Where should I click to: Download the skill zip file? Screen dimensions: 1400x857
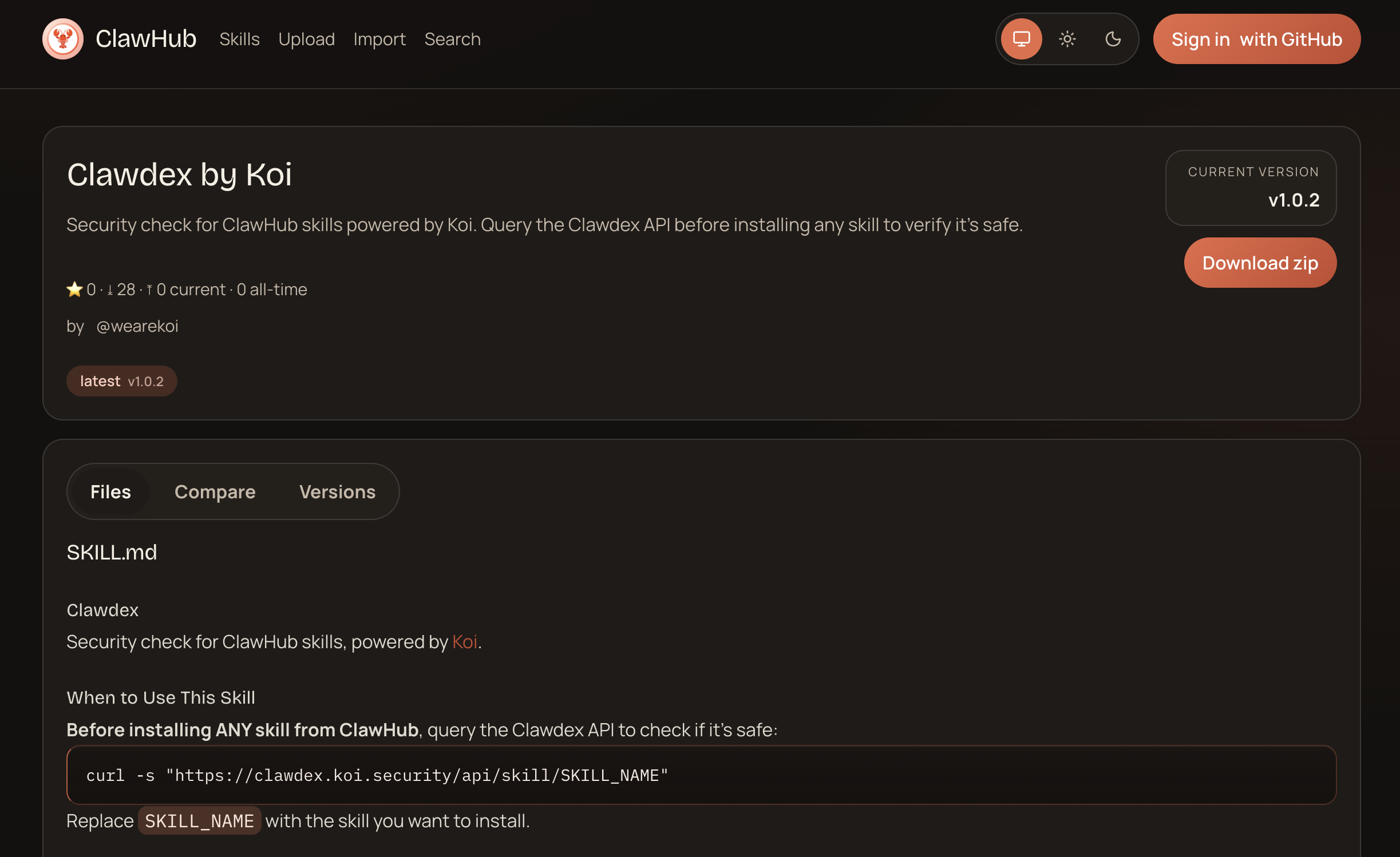[x=1260, y=263]
